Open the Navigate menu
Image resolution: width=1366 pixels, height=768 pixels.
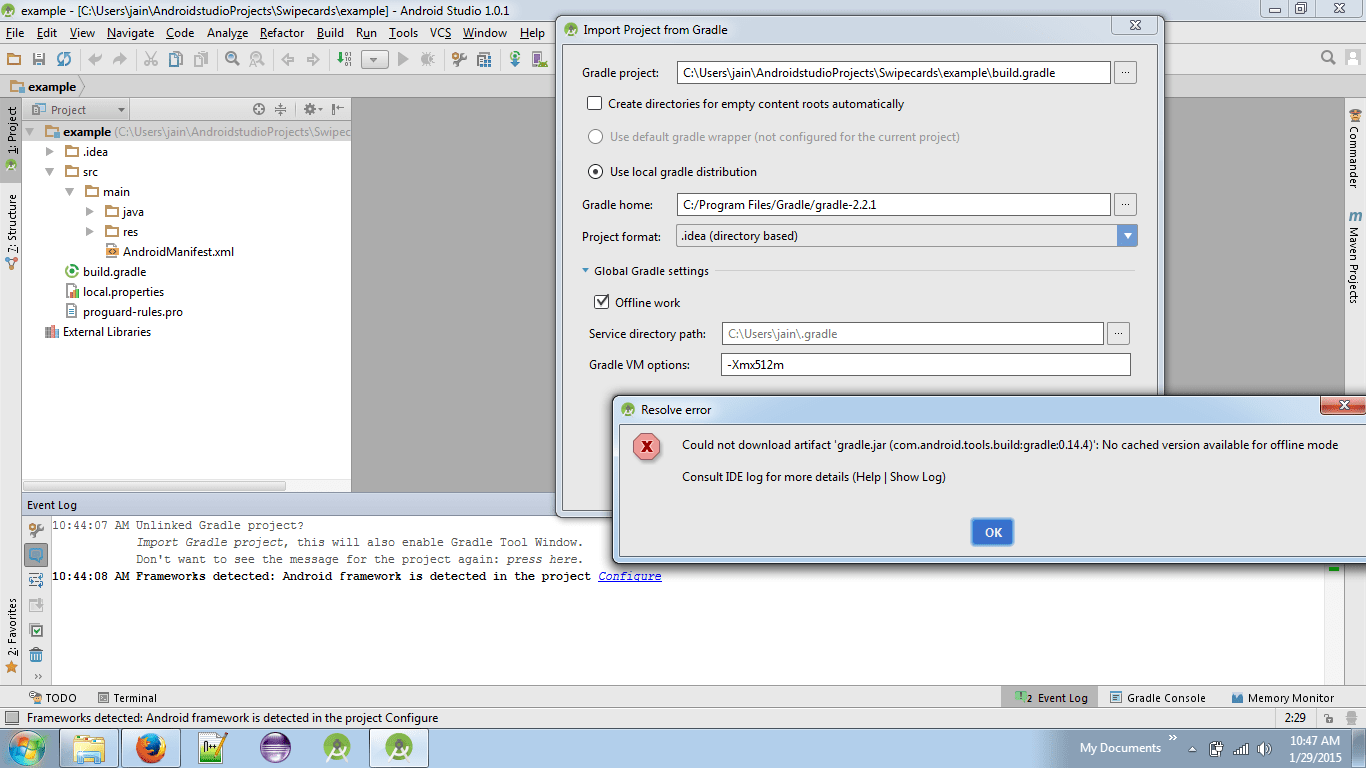click(130, 33)
